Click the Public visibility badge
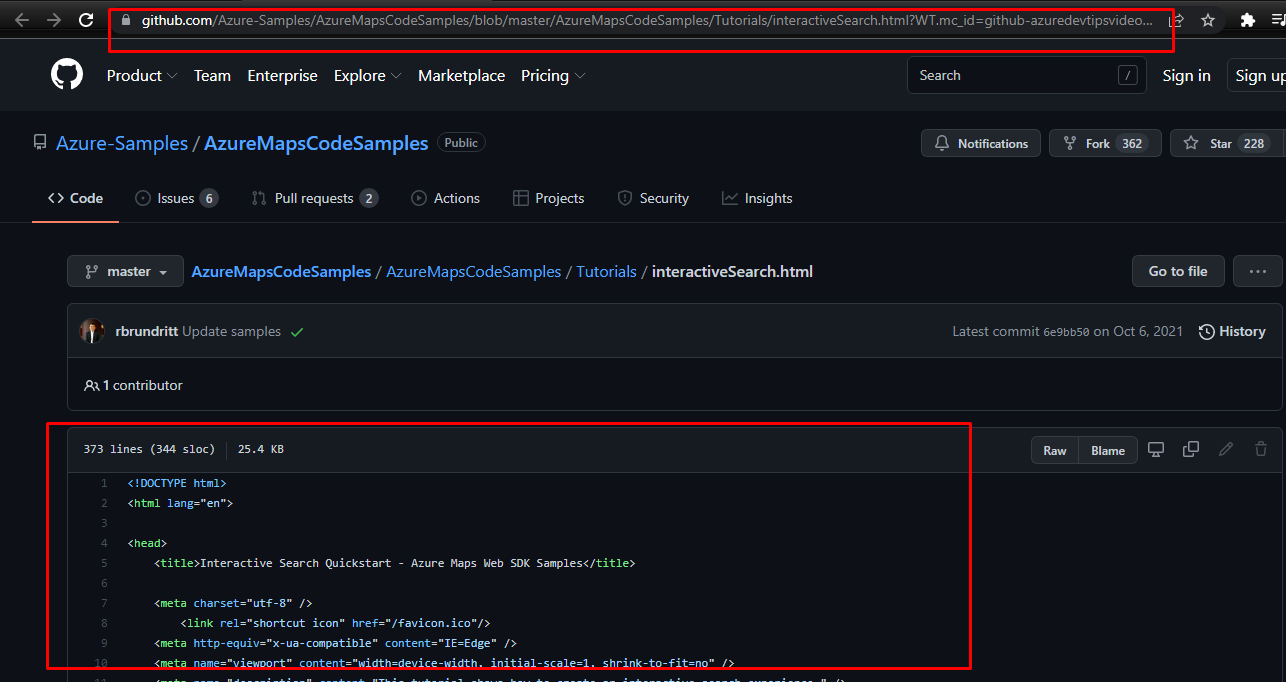This screenshot has height=682, width=1286. coord(461,143)
